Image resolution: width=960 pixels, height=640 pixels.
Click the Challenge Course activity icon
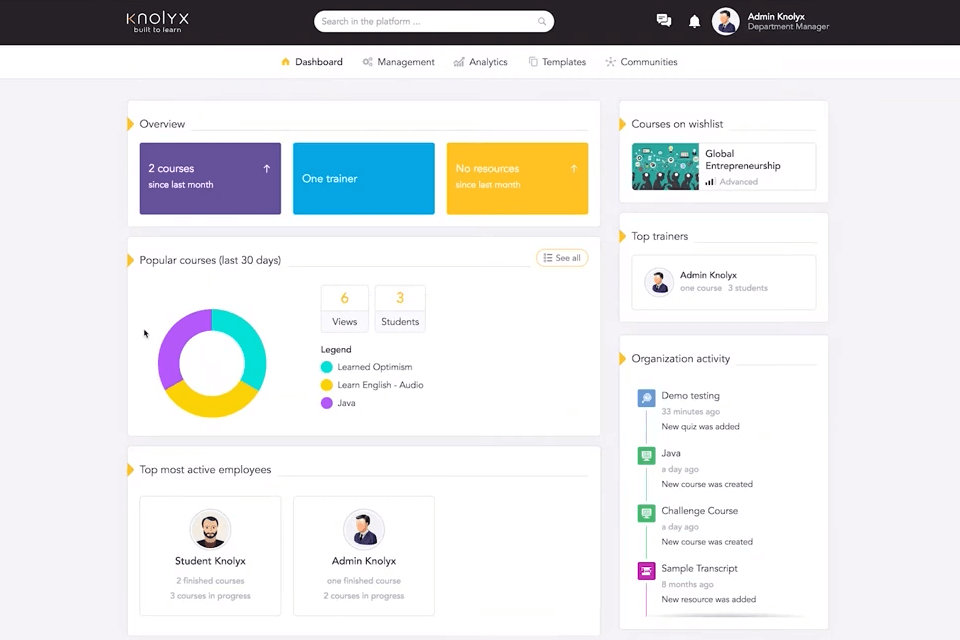(647, 513)
